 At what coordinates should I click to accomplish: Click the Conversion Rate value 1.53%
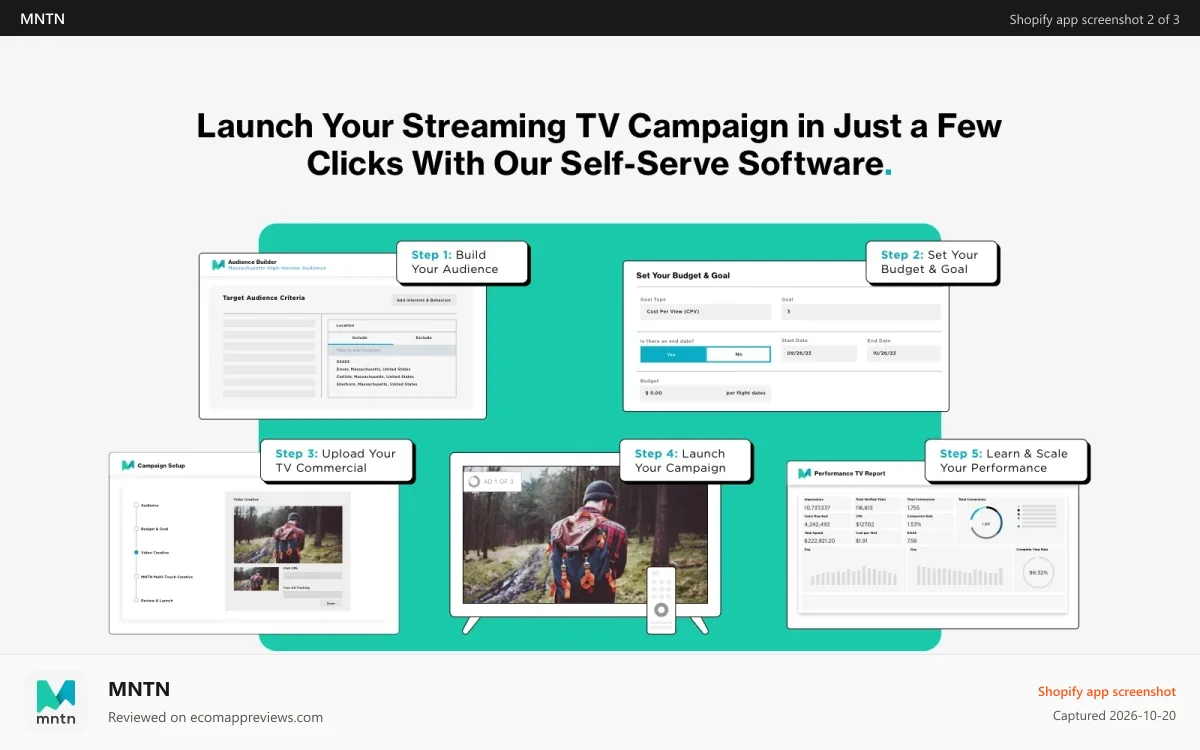click(914, 524)
